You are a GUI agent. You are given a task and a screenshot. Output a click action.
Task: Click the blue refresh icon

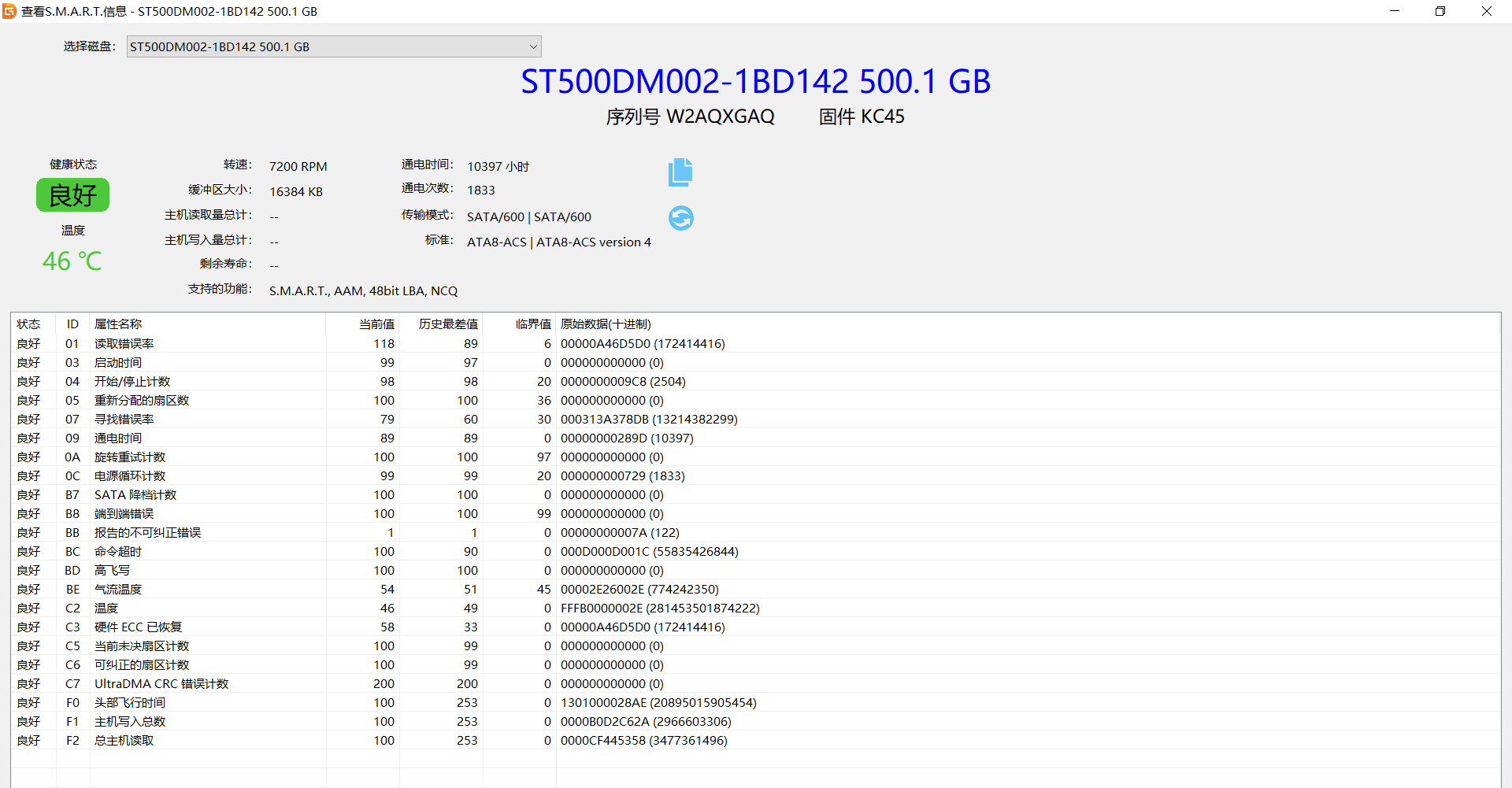(681, 218)
